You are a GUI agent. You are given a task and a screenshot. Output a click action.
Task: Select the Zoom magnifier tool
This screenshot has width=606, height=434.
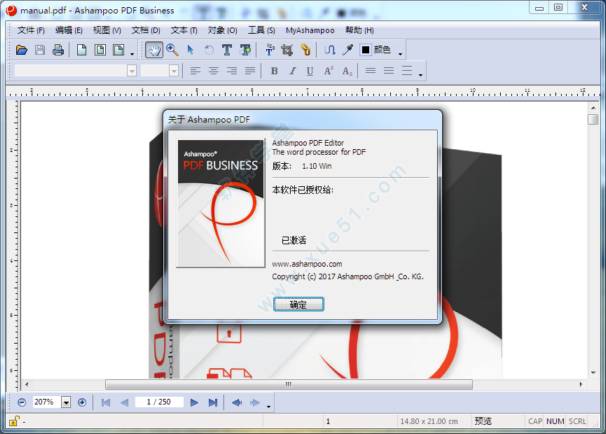172,50
